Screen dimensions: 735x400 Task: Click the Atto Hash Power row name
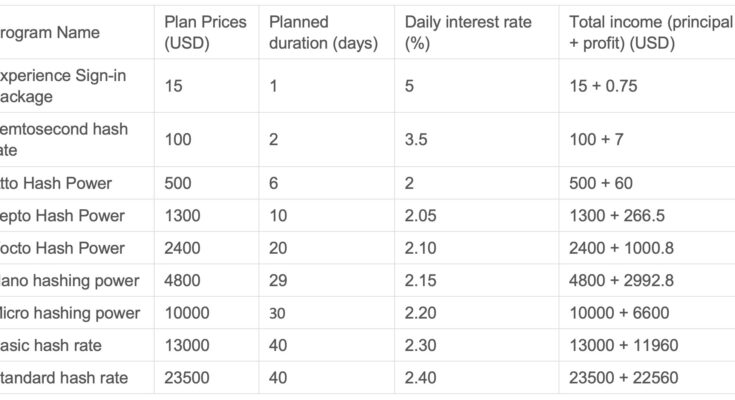coord(56,183)
